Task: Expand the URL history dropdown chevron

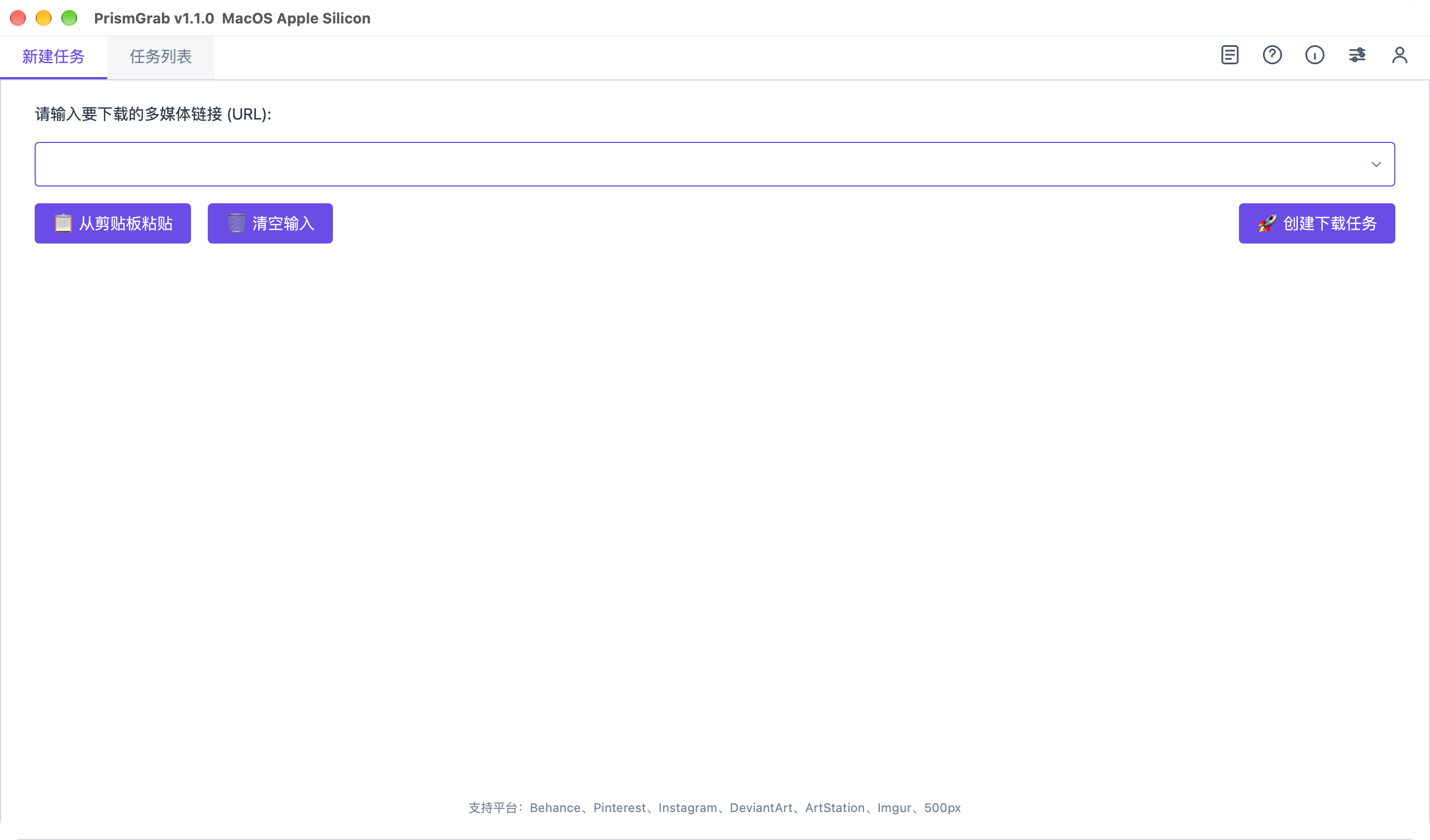Action: 1376,165
